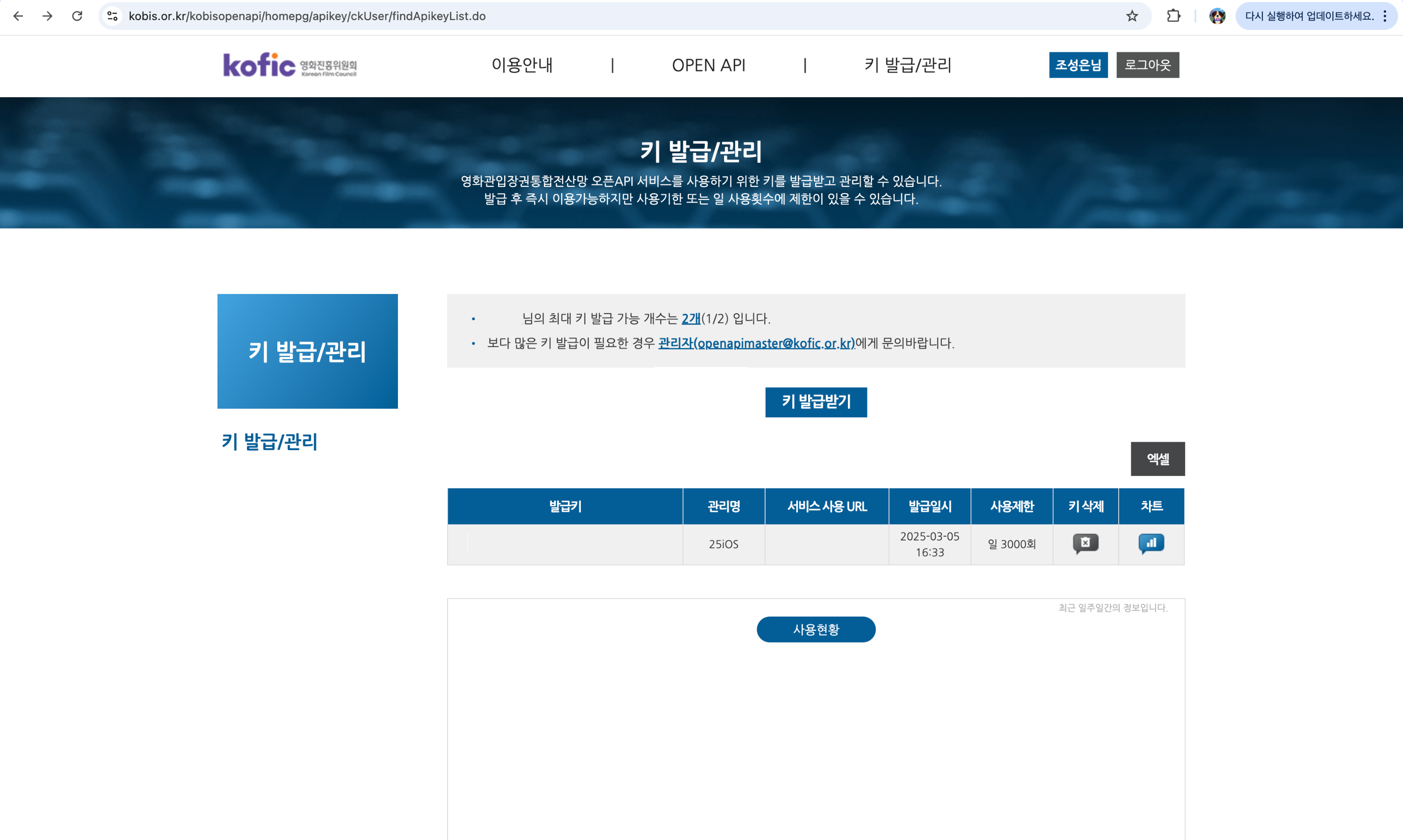Click the 2개 key limit link
Viewport: 1403px width, 840px height.
691,319
